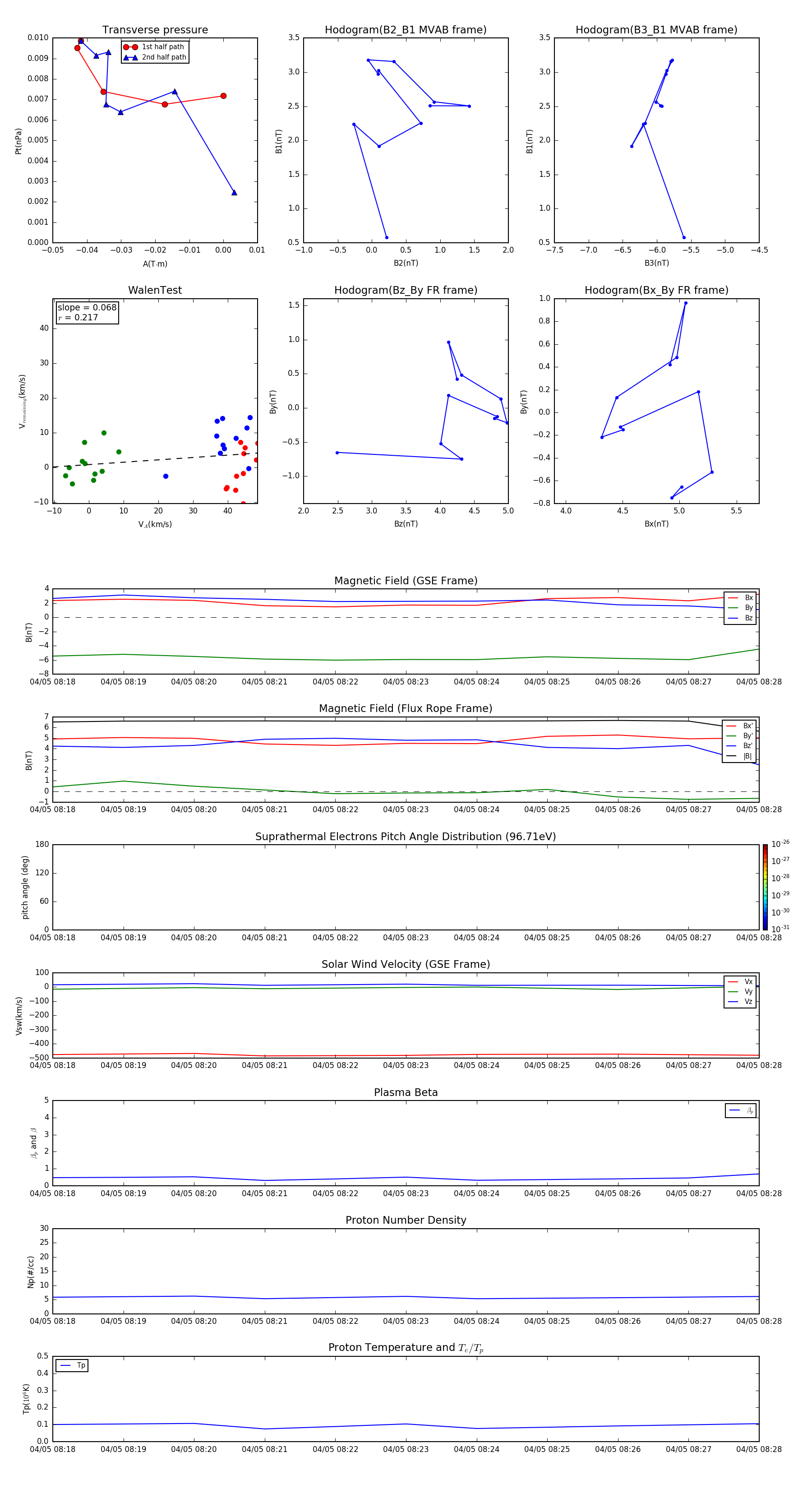Click '1st half path' legend entry
The width and height of the screenshot is (812, 1489).
154,47
